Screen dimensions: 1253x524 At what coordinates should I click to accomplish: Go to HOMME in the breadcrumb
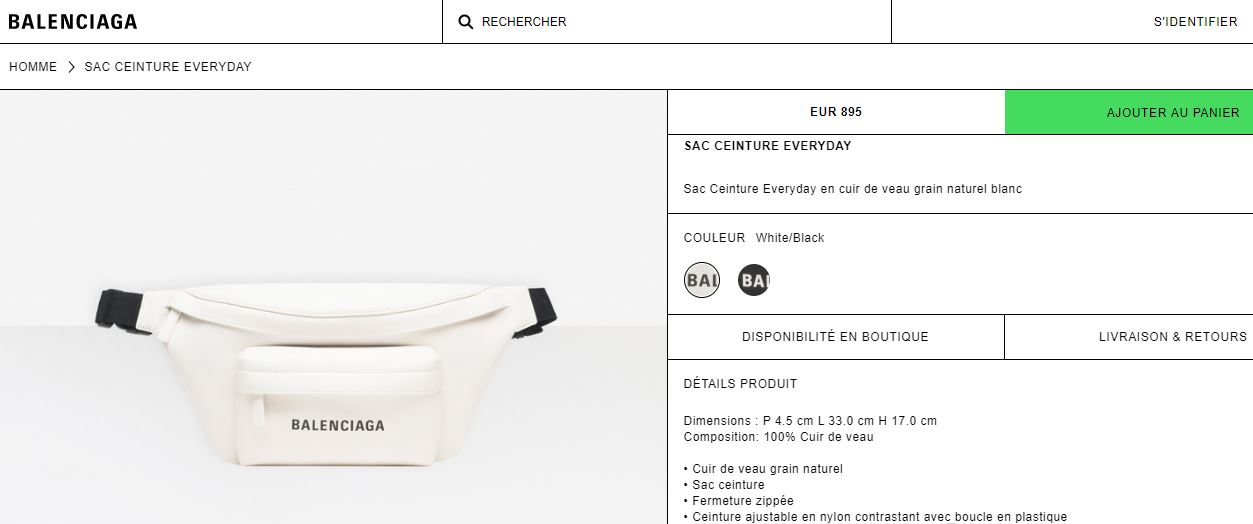coord(33,67)
